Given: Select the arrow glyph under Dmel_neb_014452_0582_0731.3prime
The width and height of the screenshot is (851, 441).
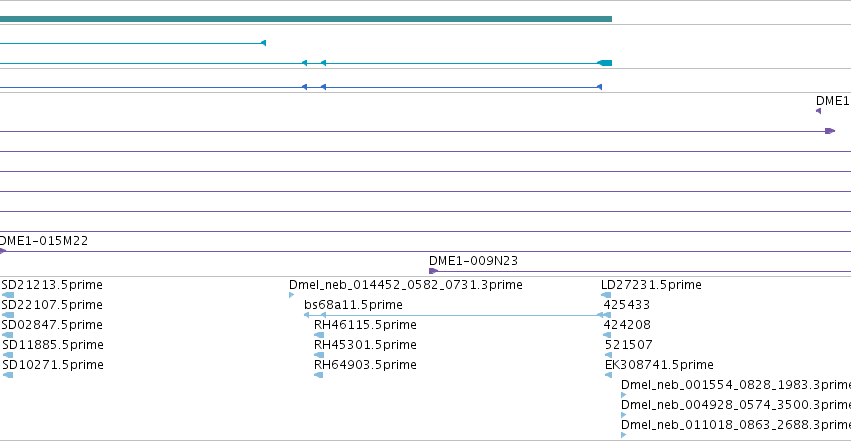Looking at the screenshot, I should 291,295.
